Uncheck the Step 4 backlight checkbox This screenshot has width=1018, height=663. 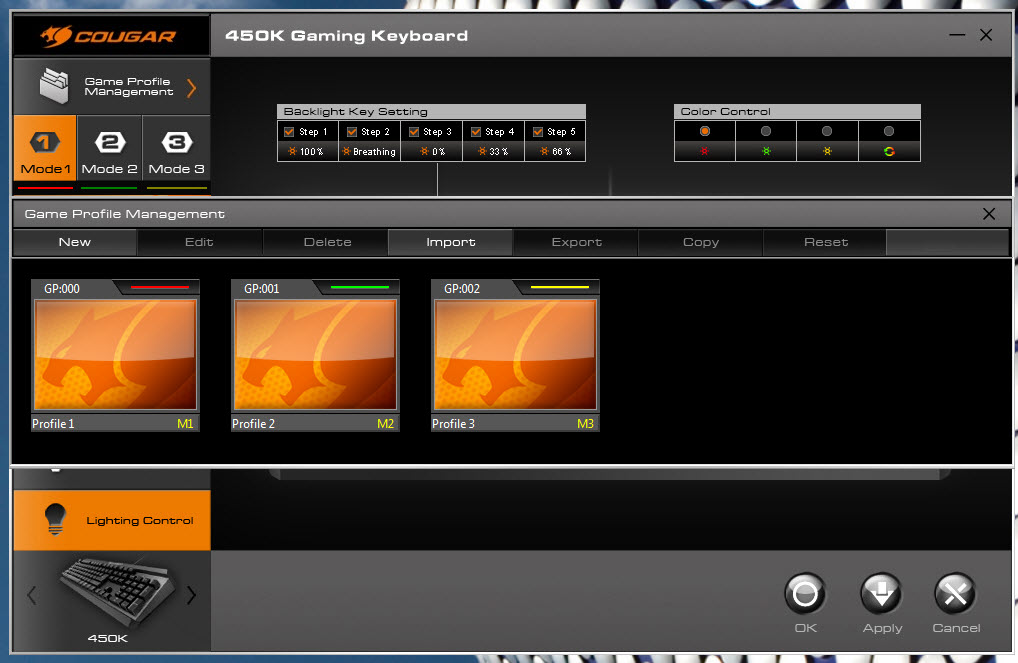tap(476, 132)
